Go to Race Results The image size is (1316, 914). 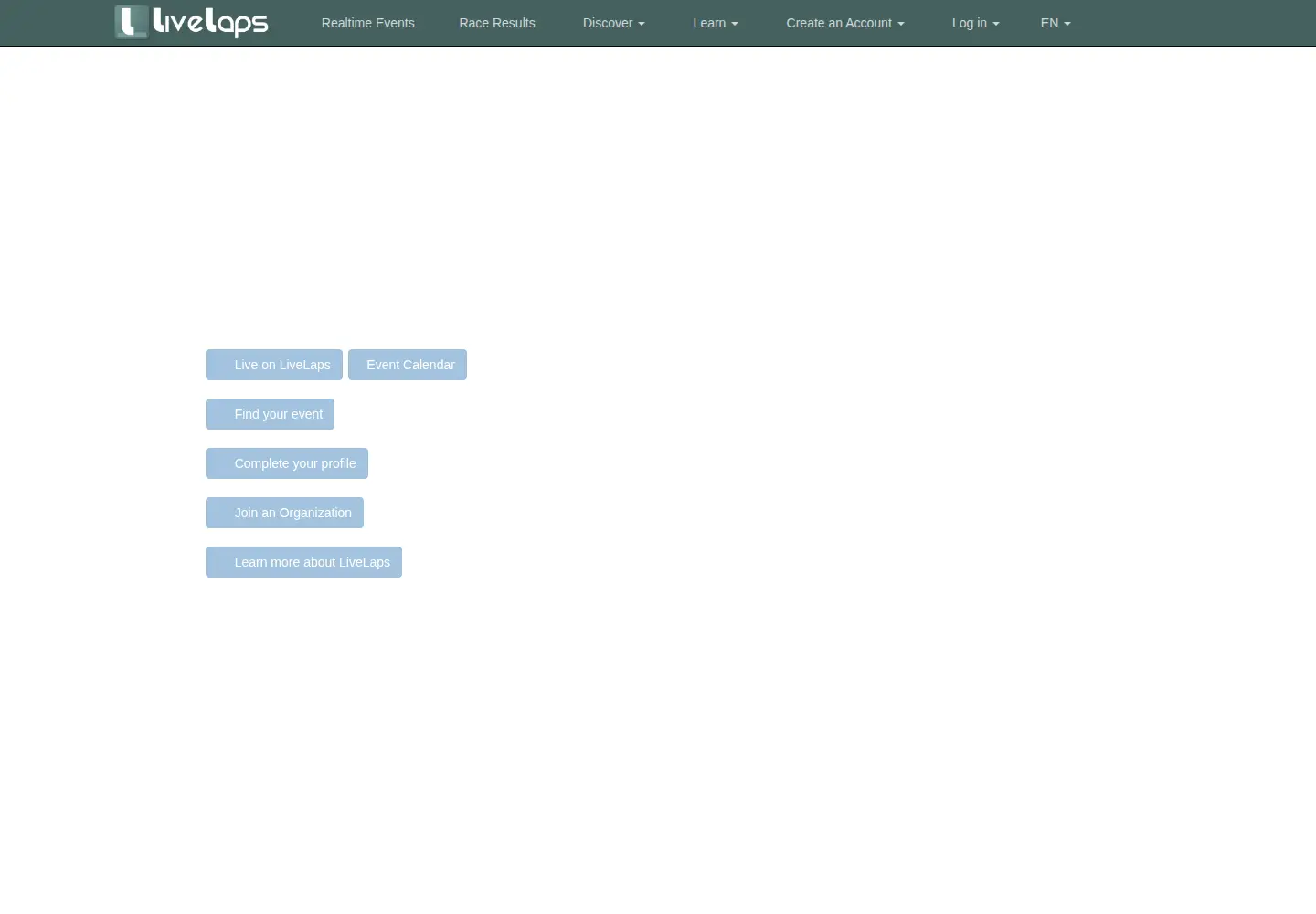pos(497,23)
